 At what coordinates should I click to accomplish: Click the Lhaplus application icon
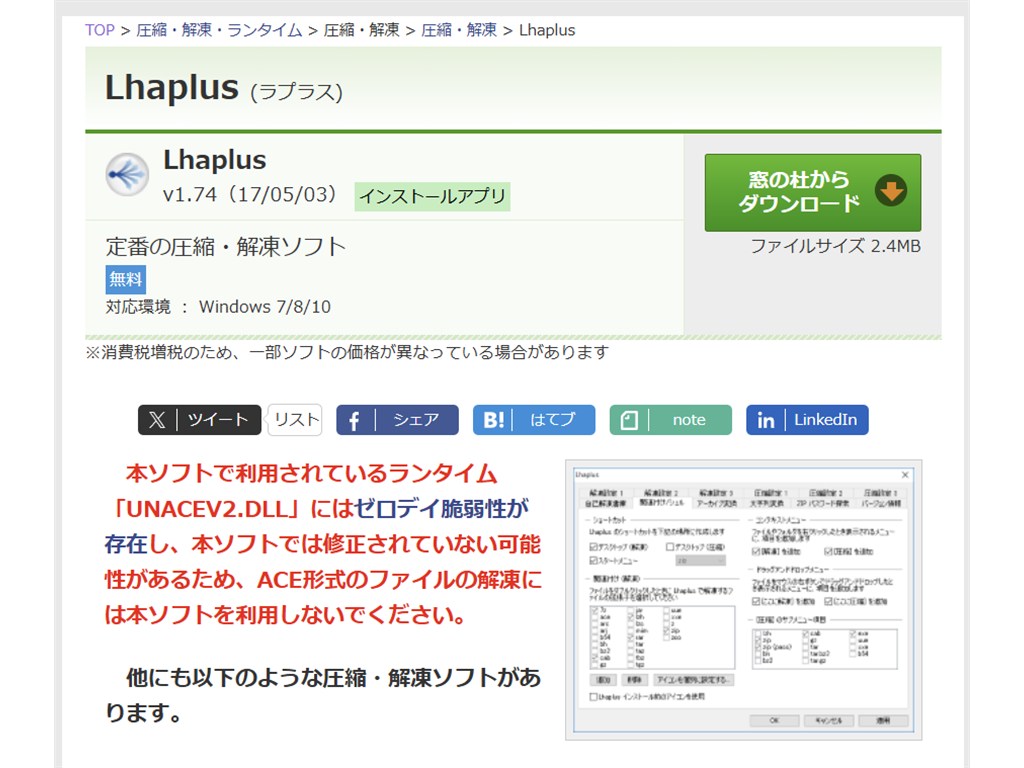(125, 173)
